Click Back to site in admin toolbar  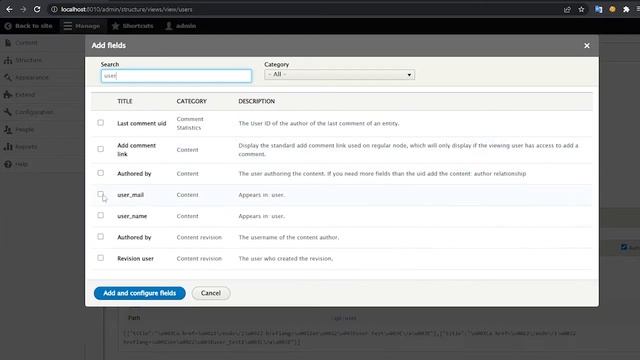tap(29, 26)
